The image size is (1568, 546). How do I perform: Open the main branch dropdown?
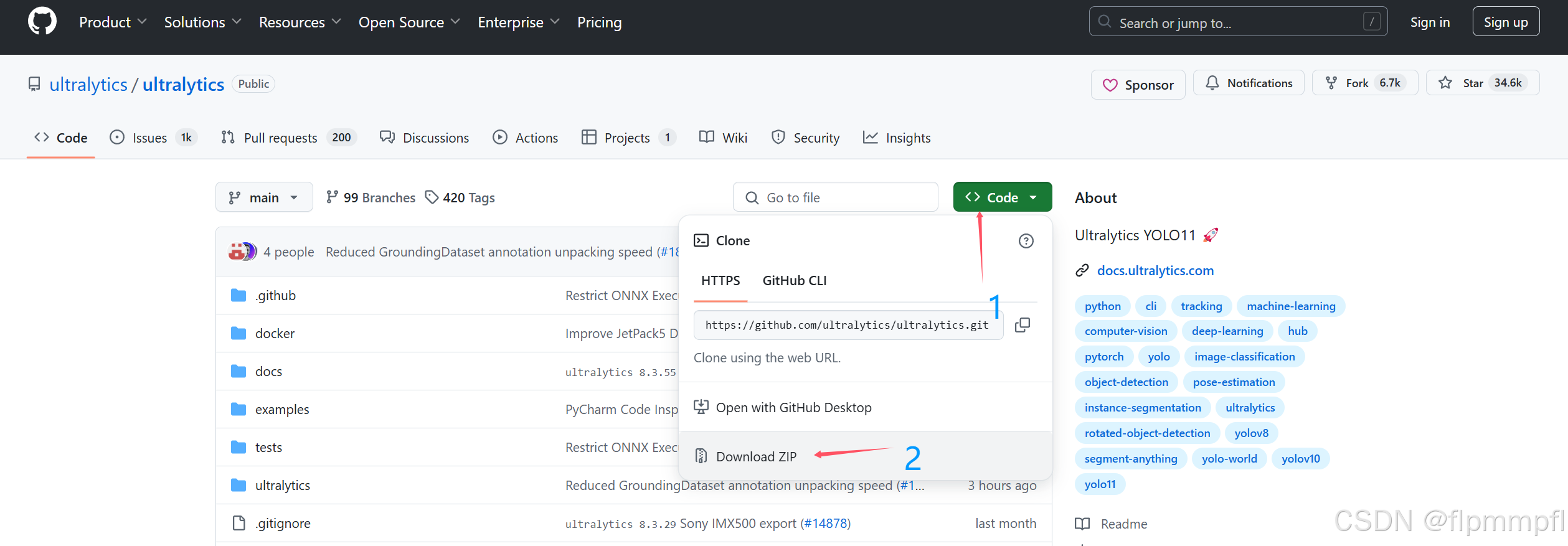point(264,197)
